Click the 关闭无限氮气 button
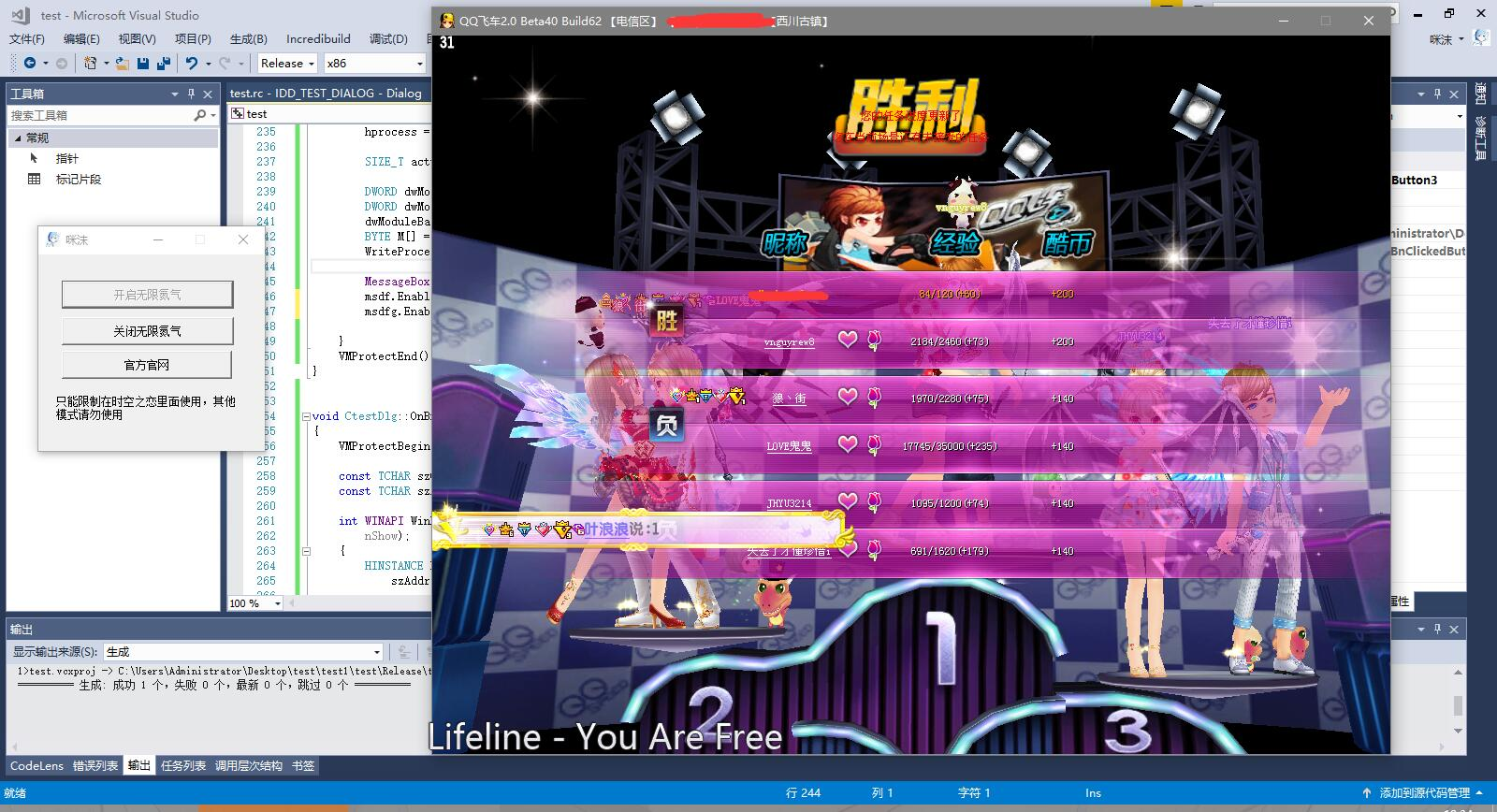This screenshot has height=812, width=1497. pyautogui.click(x=148, y=331)
